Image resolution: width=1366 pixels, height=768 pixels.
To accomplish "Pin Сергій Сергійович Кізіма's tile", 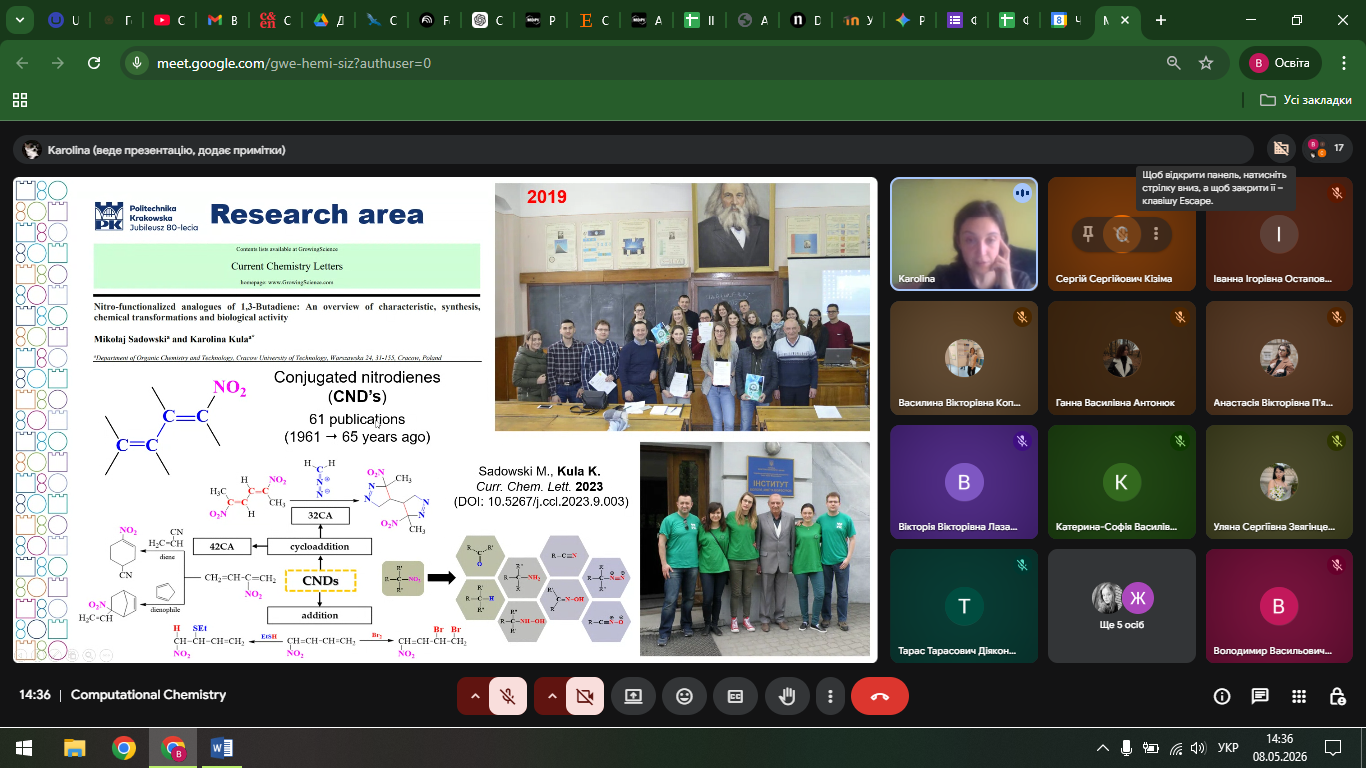I will coord(1088,234).
